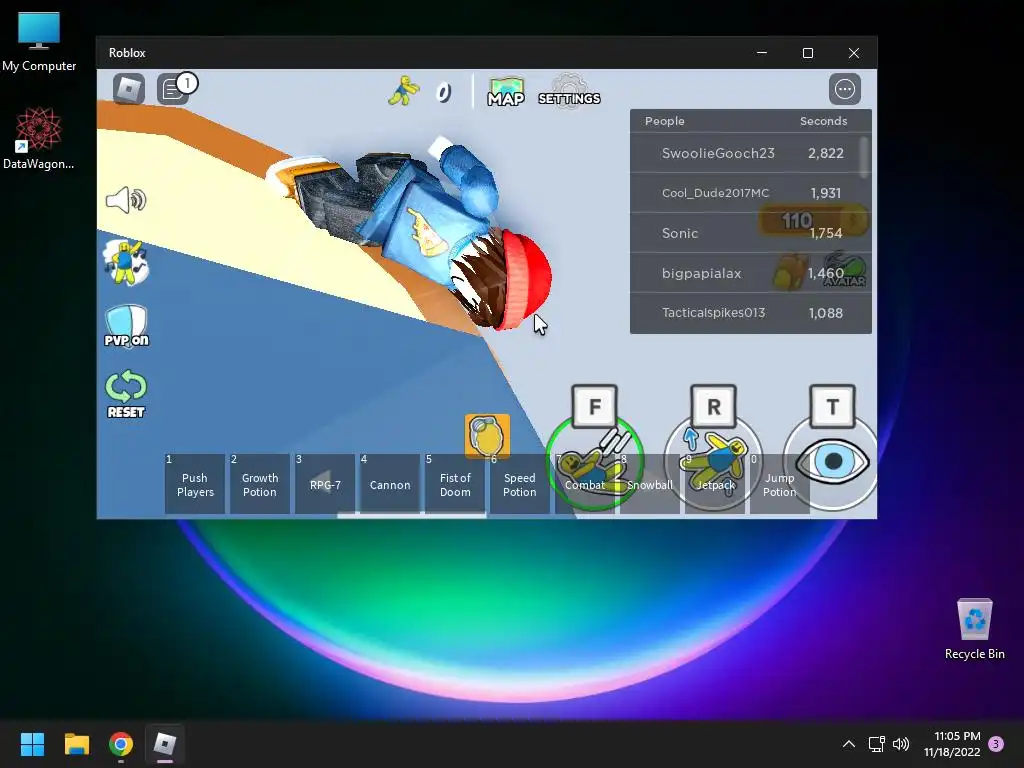Equip the Fist of Doom slot

[455, 485]
